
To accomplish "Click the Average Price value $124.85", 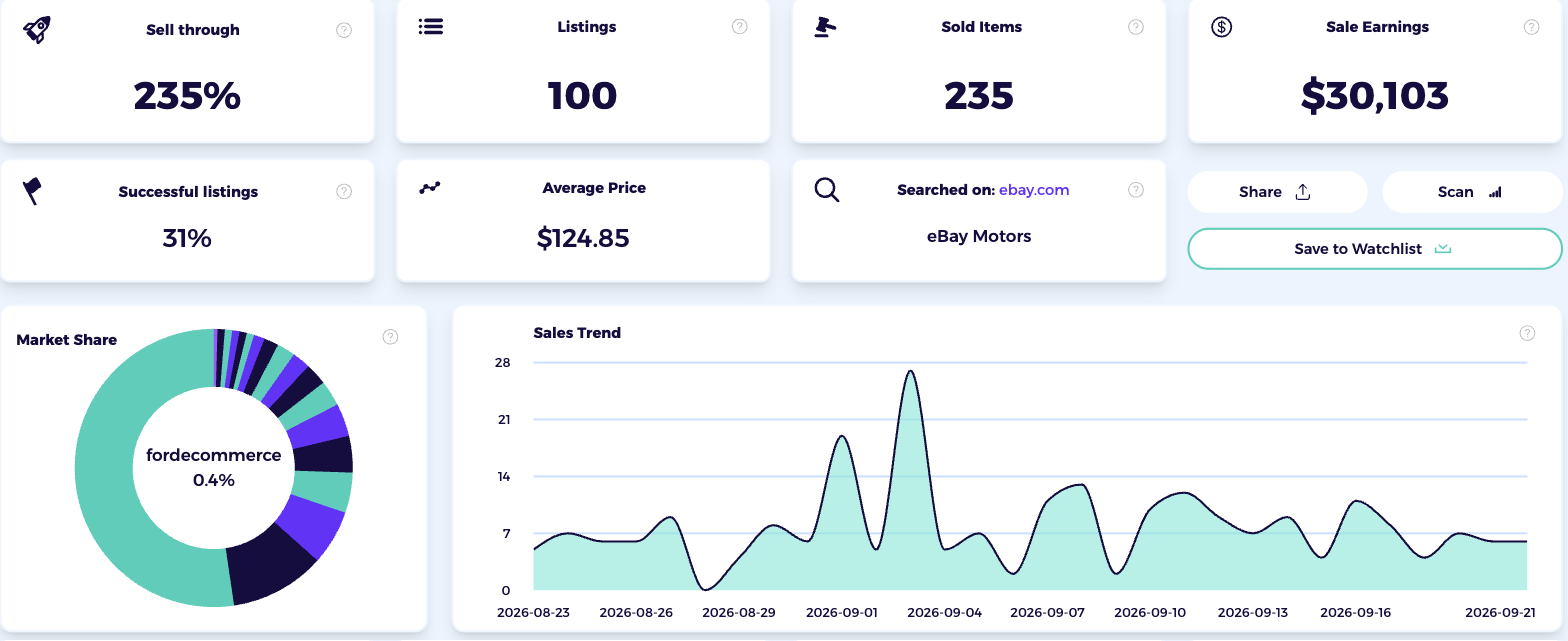I will [x=583, y=238].
